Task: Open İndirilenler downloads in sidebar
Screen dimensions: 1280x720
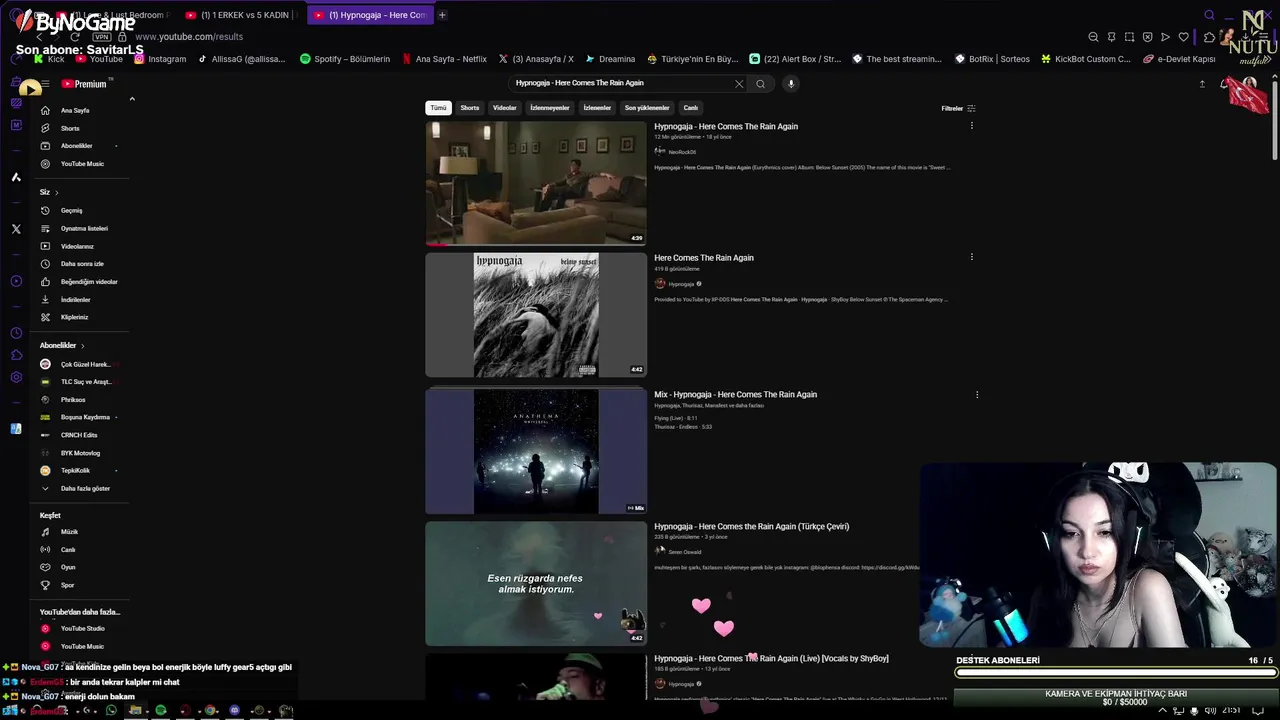Action: [x=75, y=300]
